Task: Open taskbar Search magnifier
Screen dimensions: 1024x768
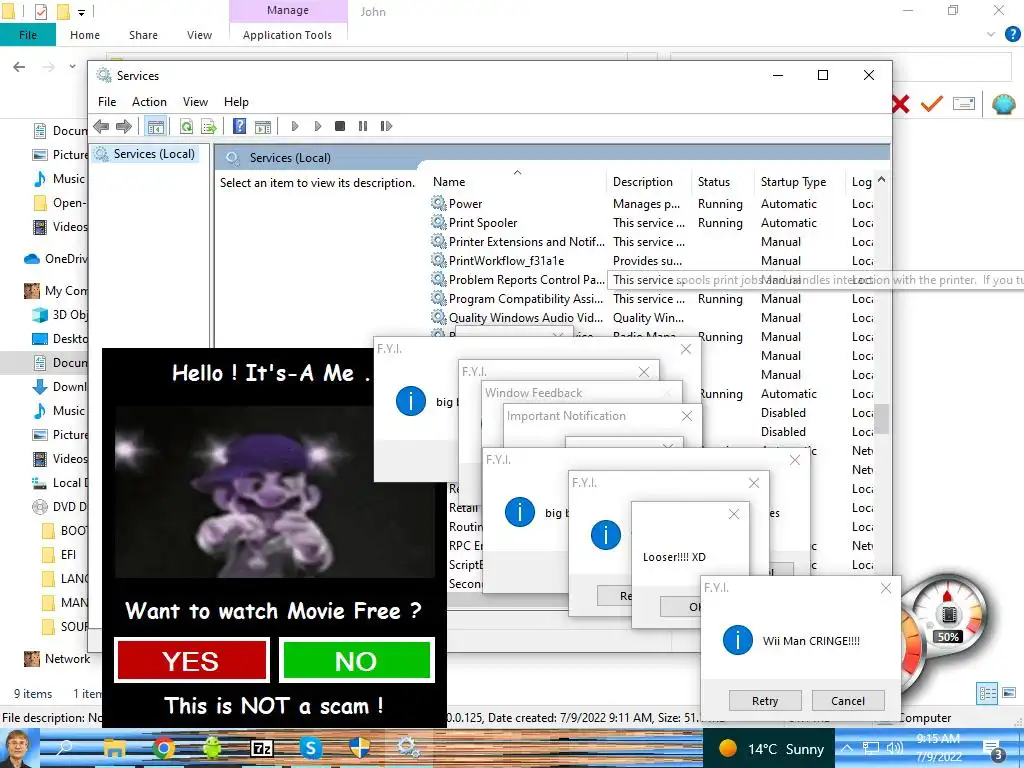Action: point(64,748)
